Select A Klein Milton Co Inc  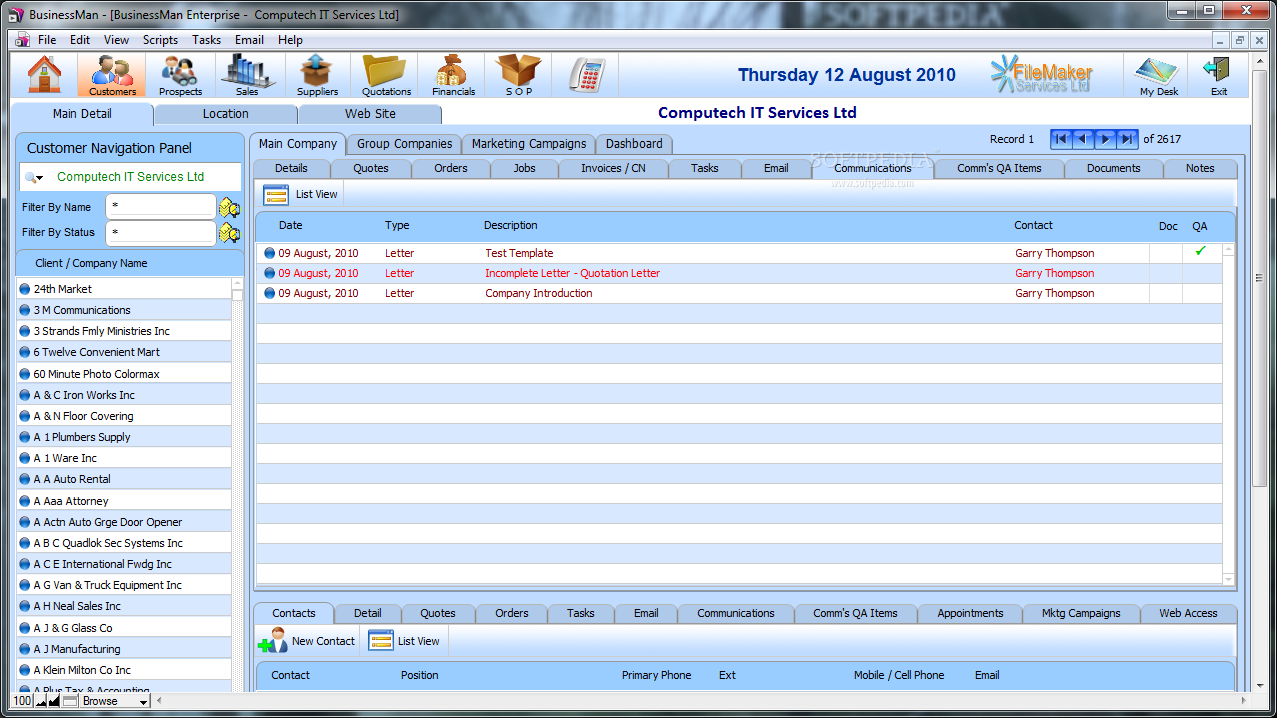tap(82, 670)
